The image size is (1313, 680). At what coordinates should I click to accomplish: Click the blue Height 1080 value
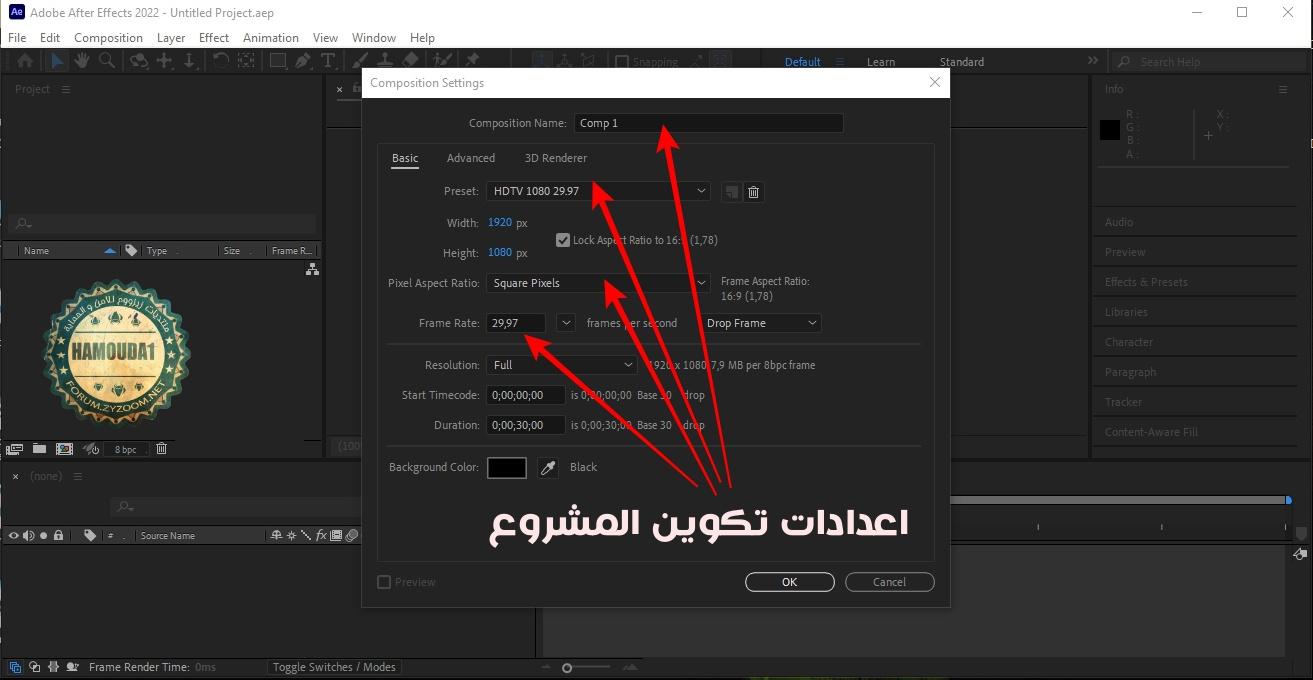tap(500, 253)
